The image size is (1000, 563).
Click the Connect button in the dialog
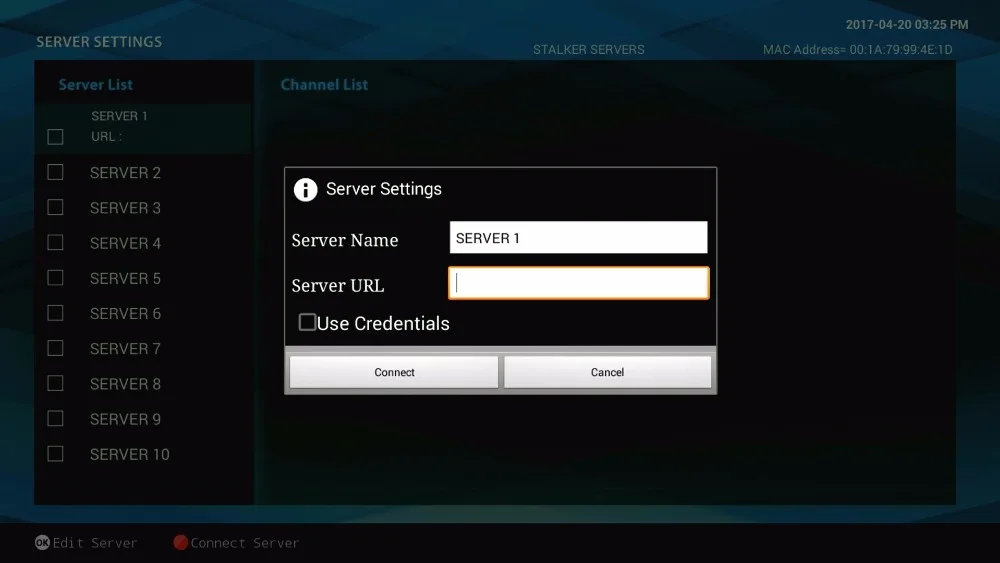click(394, 372)
